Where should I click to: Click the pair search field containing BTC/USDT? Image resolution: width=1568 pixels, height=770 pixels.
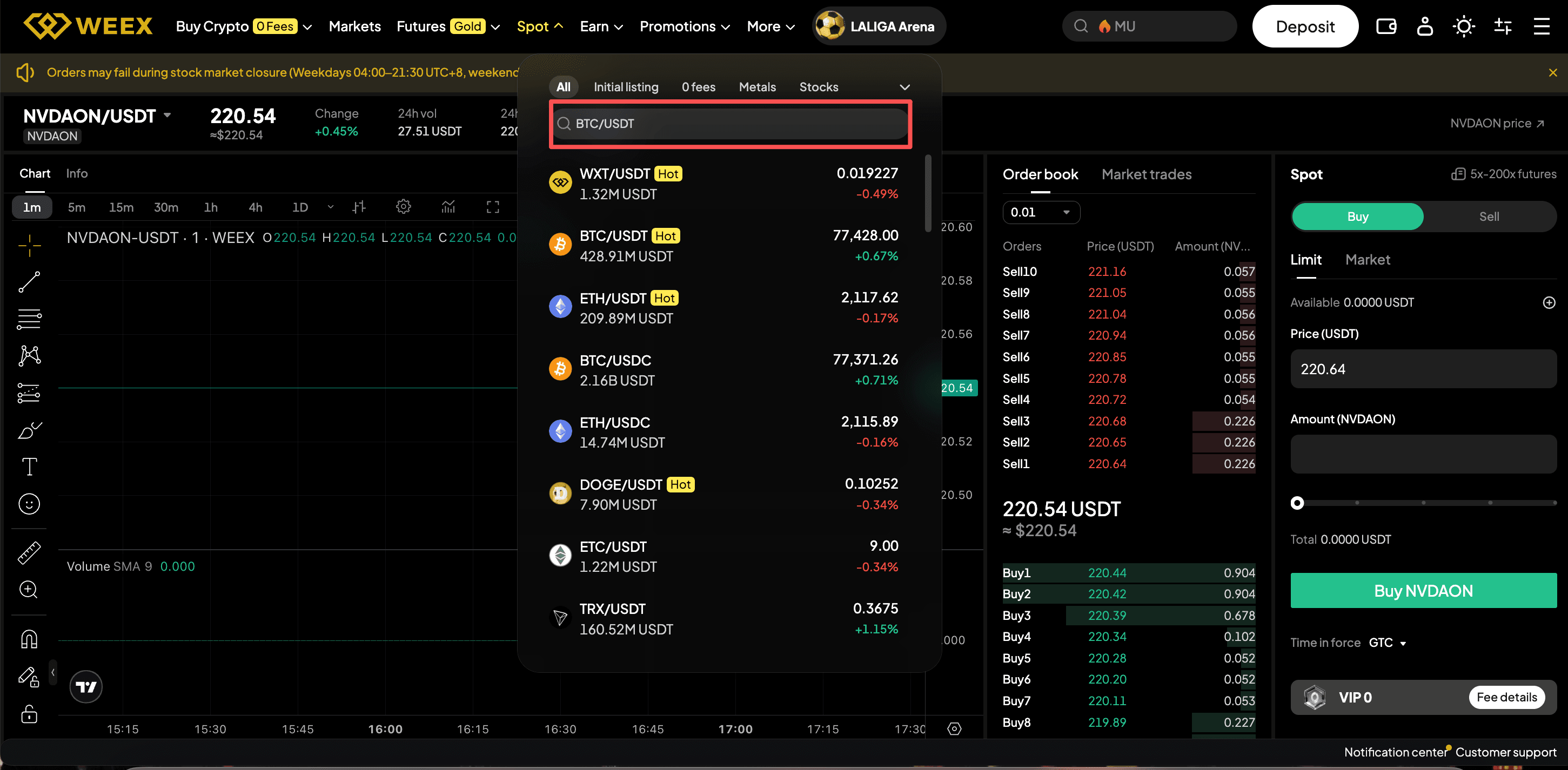[x=730, y=124]
